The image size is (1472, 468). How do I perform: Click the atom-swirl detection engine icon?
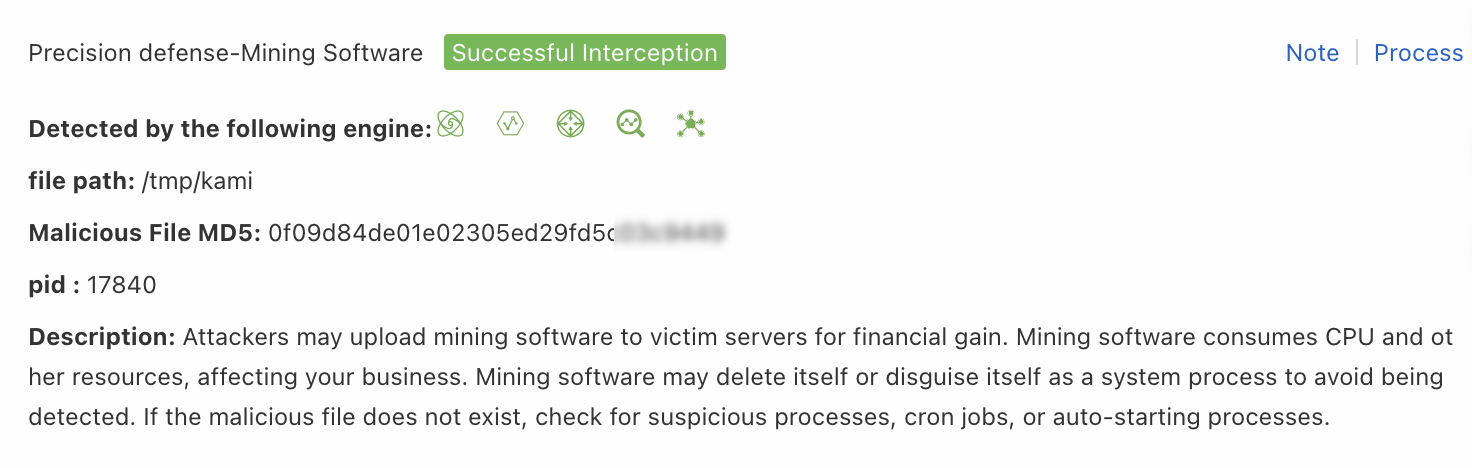pos(451,124)
